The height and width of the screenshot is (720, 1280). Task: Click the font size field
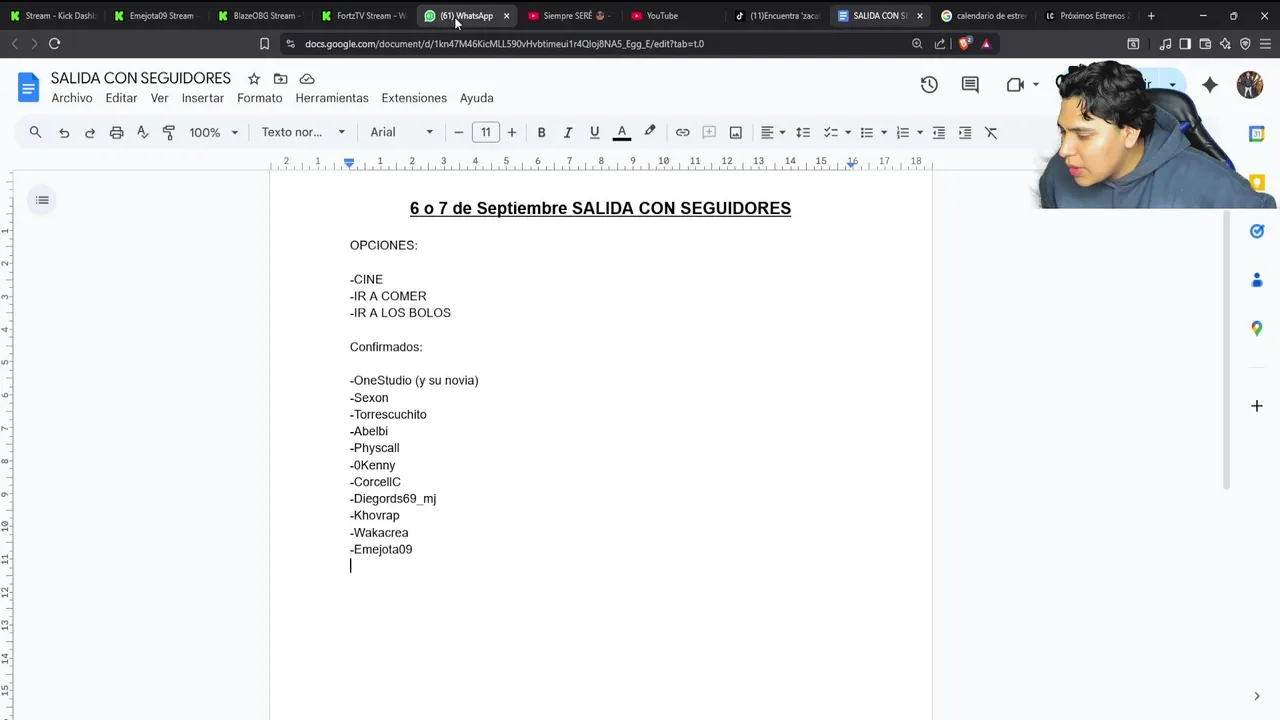click(x=485, y=132)
